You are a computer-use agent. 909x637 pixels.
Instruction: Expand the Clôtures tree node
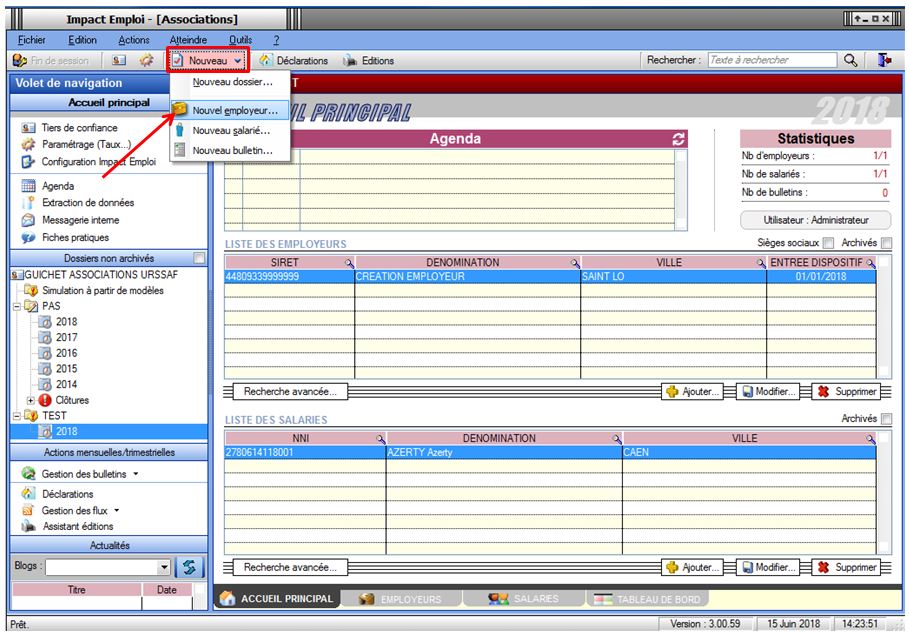pos(30,400)
